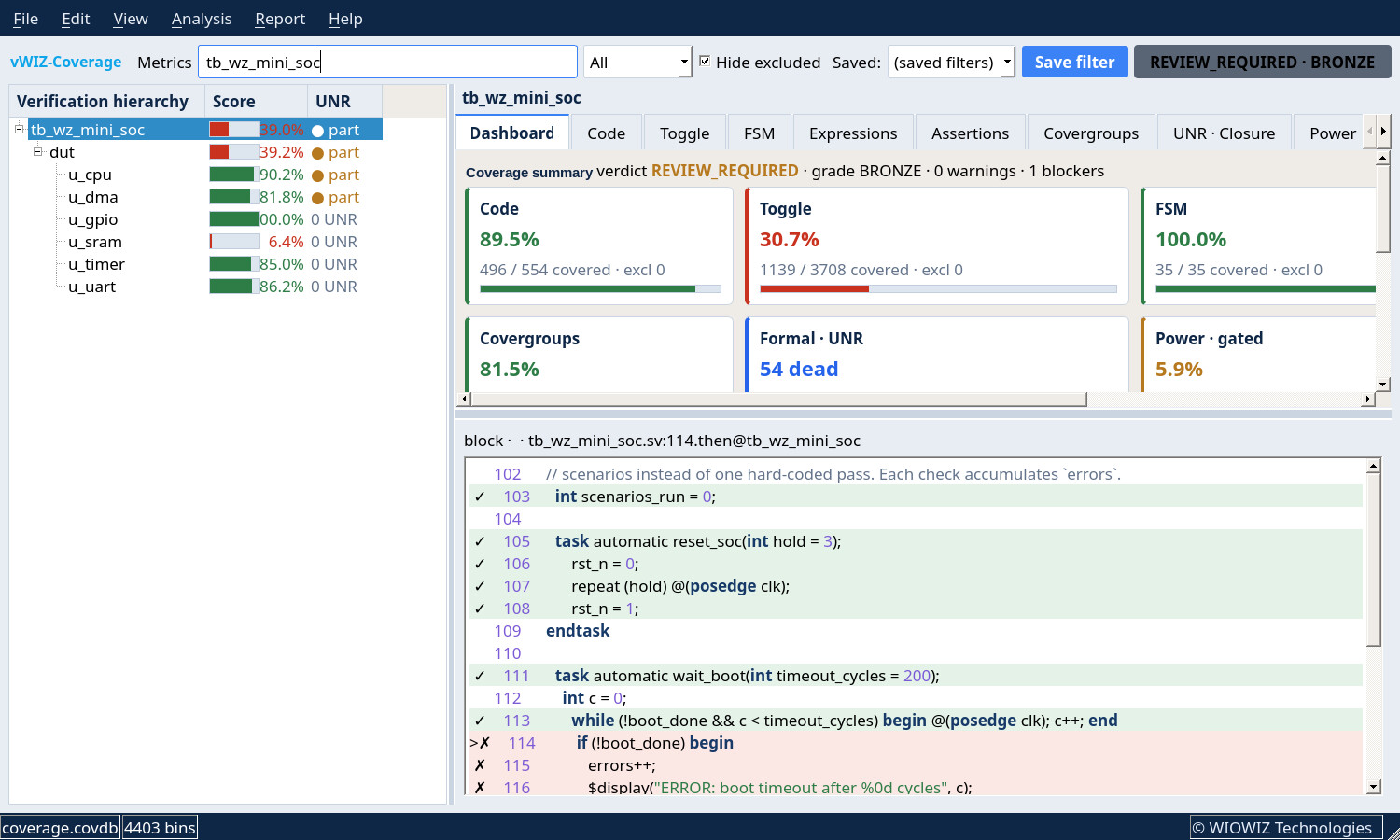The width and height of the screenshot is (1400, 840).
Task: Click source line 111 wait_boot task
Action: click(x=916, y=676)
